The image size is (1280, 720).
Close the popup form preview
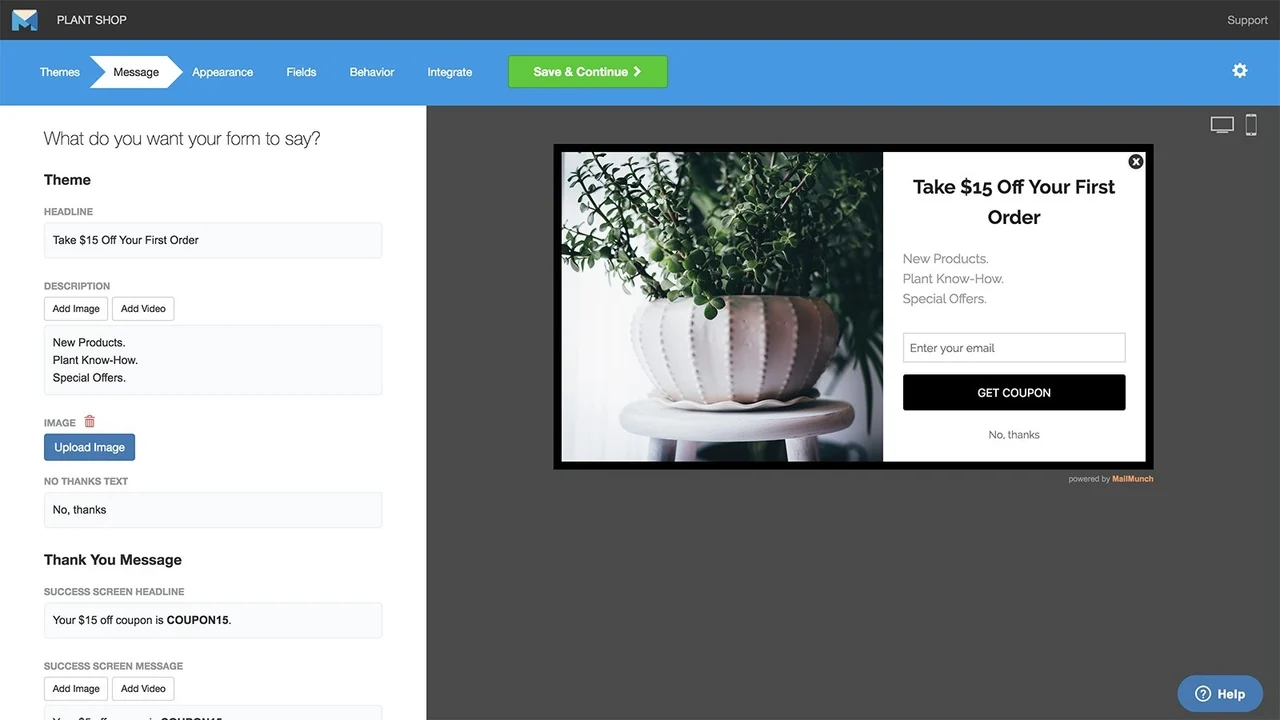(x=1135, y=161)
